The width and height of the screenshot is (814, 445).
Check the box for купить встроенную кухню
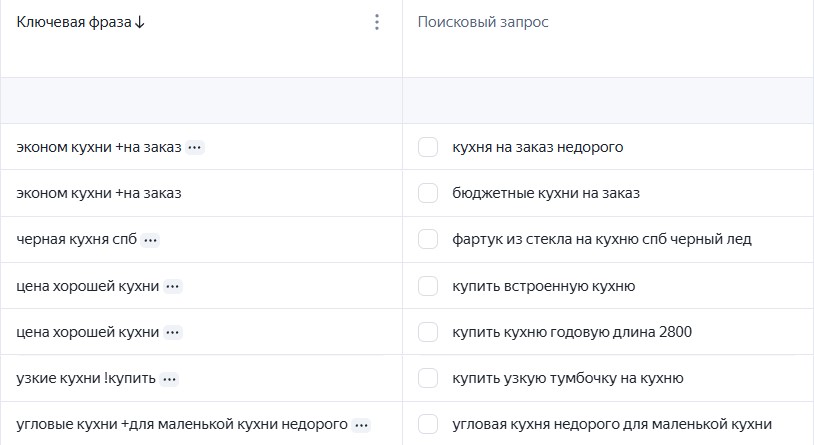point(428,286)
